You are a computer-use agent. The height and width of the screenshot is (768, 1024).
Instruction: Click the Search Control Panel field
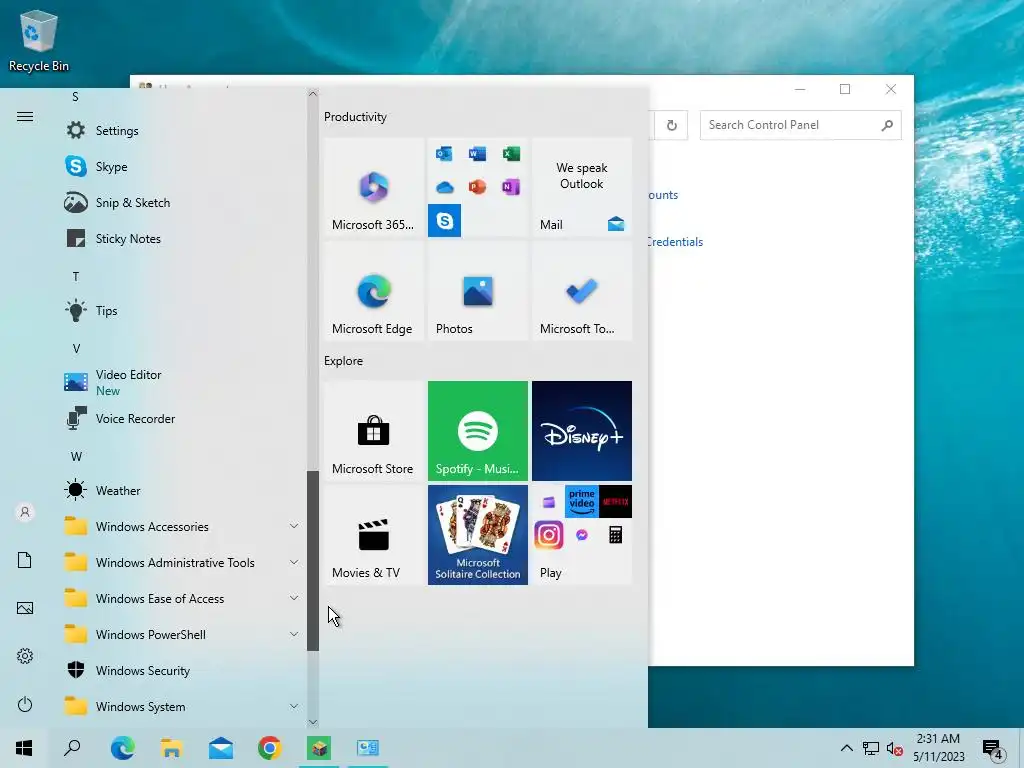click(x=800, y=125)
